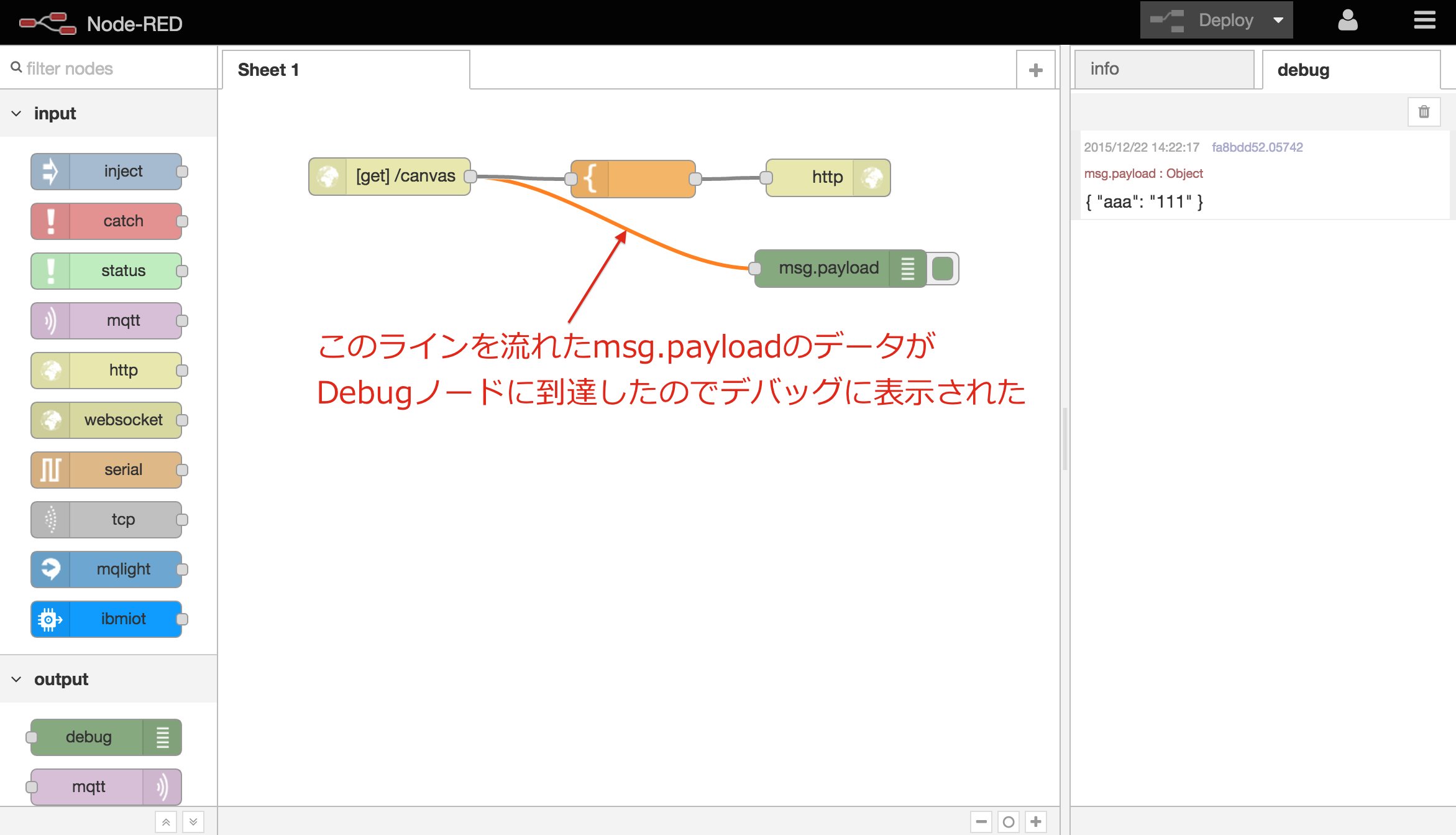Click the http input node icon in sidebar

pos(50,370)
